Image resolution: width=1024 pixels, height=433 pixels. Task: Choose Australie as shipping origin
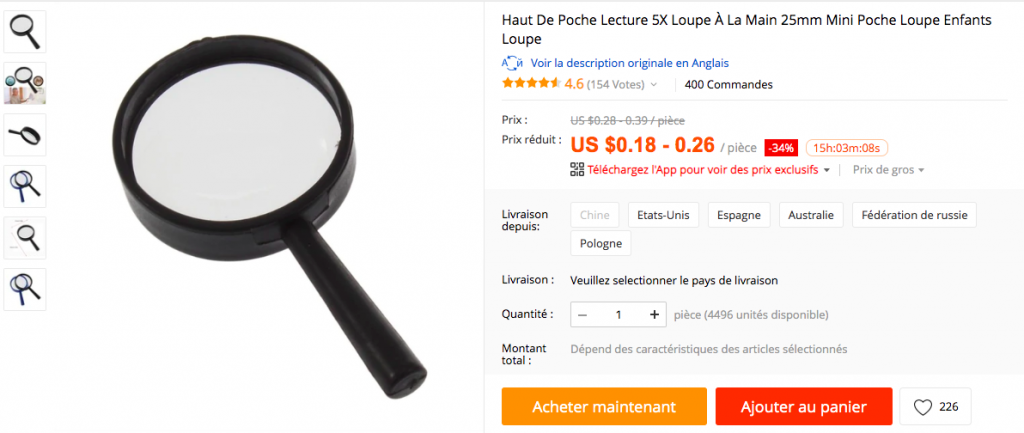click(x=810, y=215)
